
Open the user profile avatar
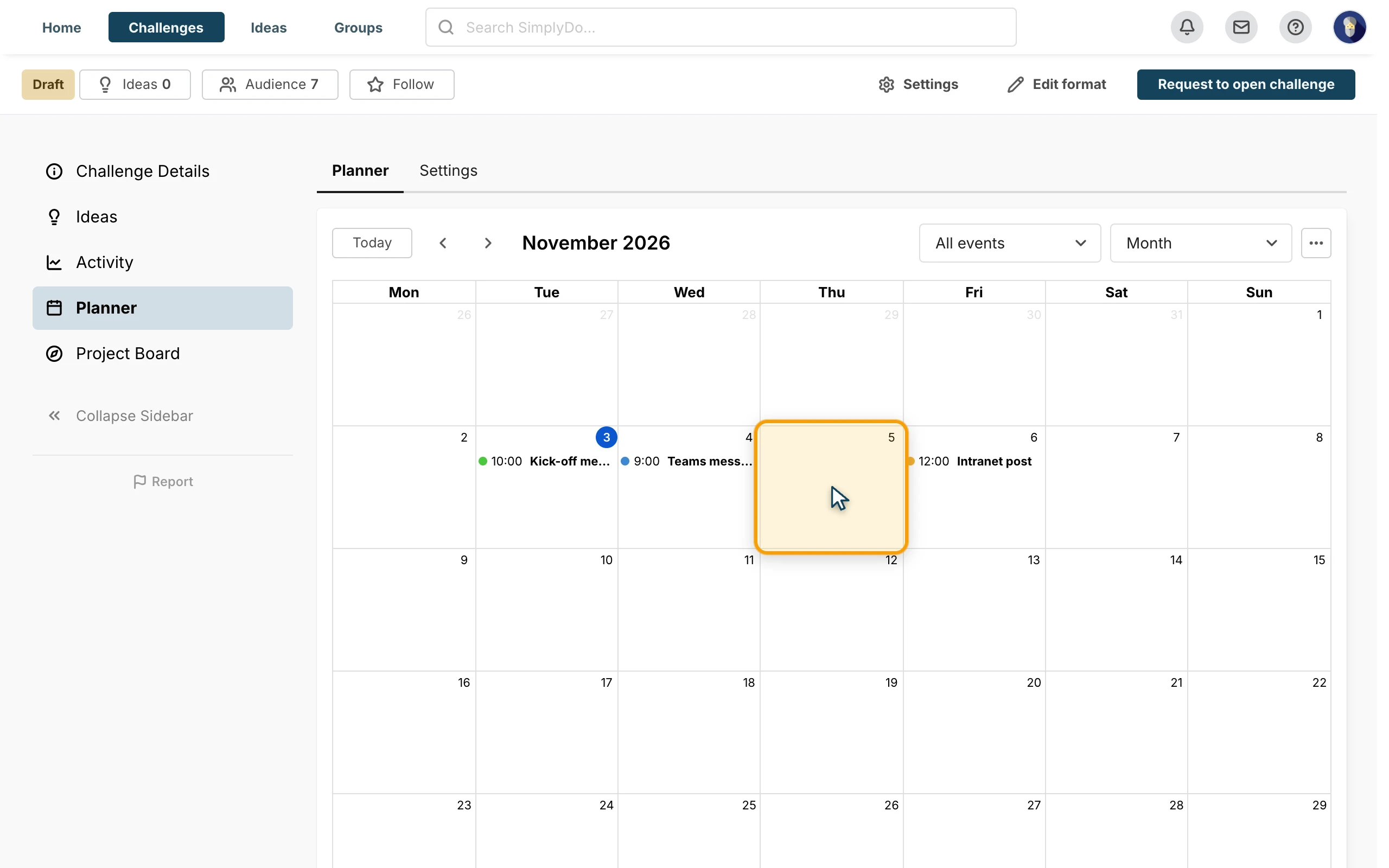click(x=1349, y=27)
